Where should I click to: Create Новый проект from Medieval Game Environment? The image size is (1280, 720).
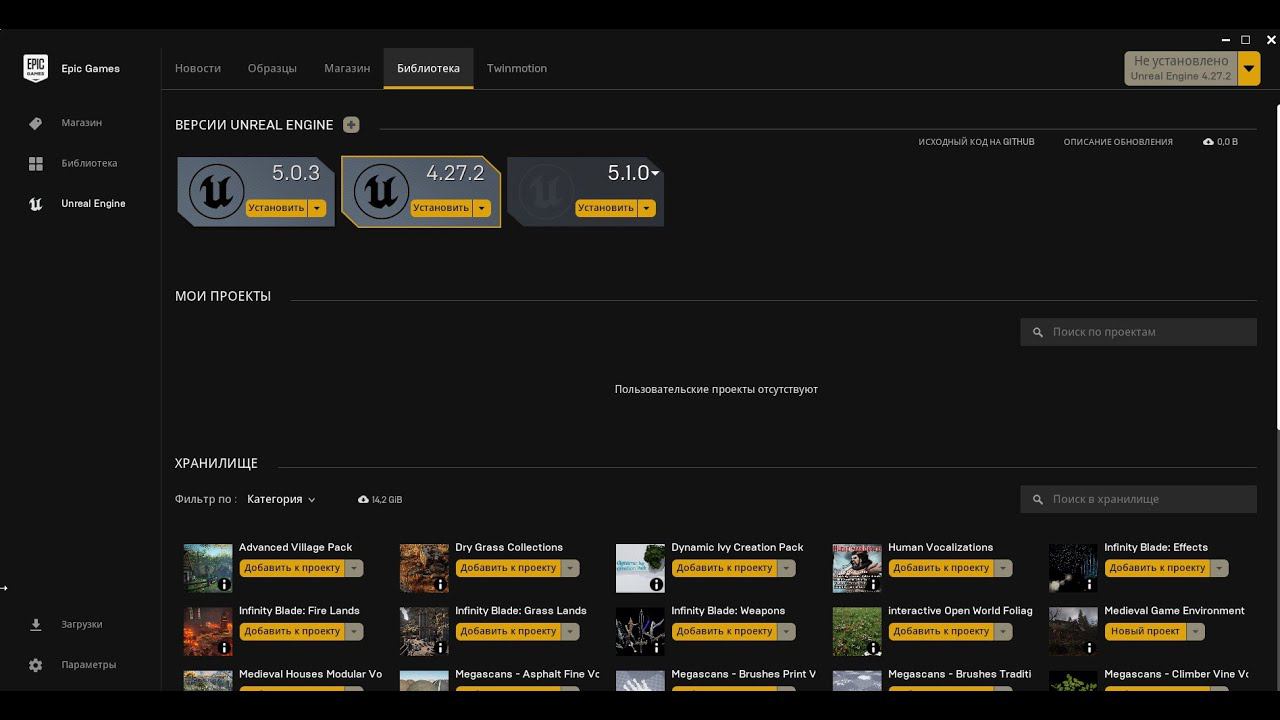(x=1146, y=632)
